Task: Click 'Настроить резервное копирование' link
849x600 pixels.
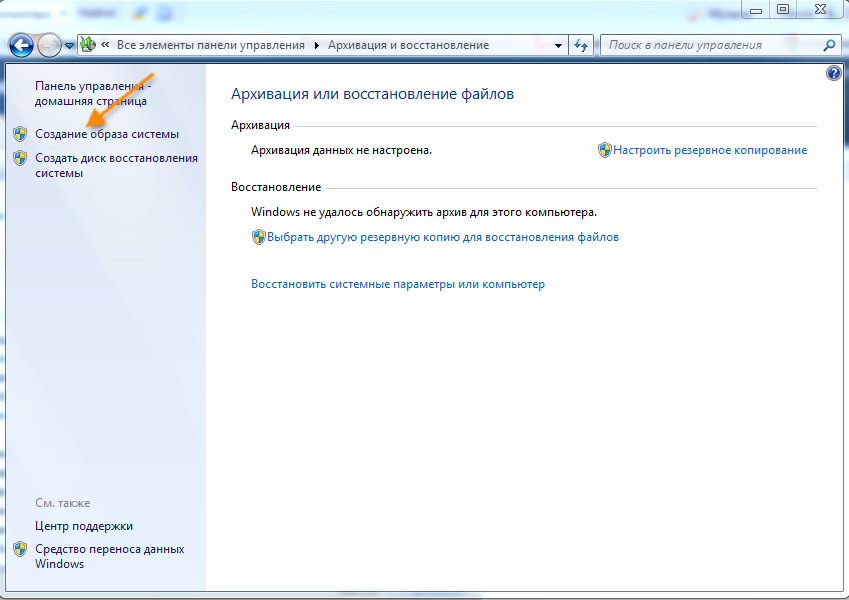Action: 710,150
